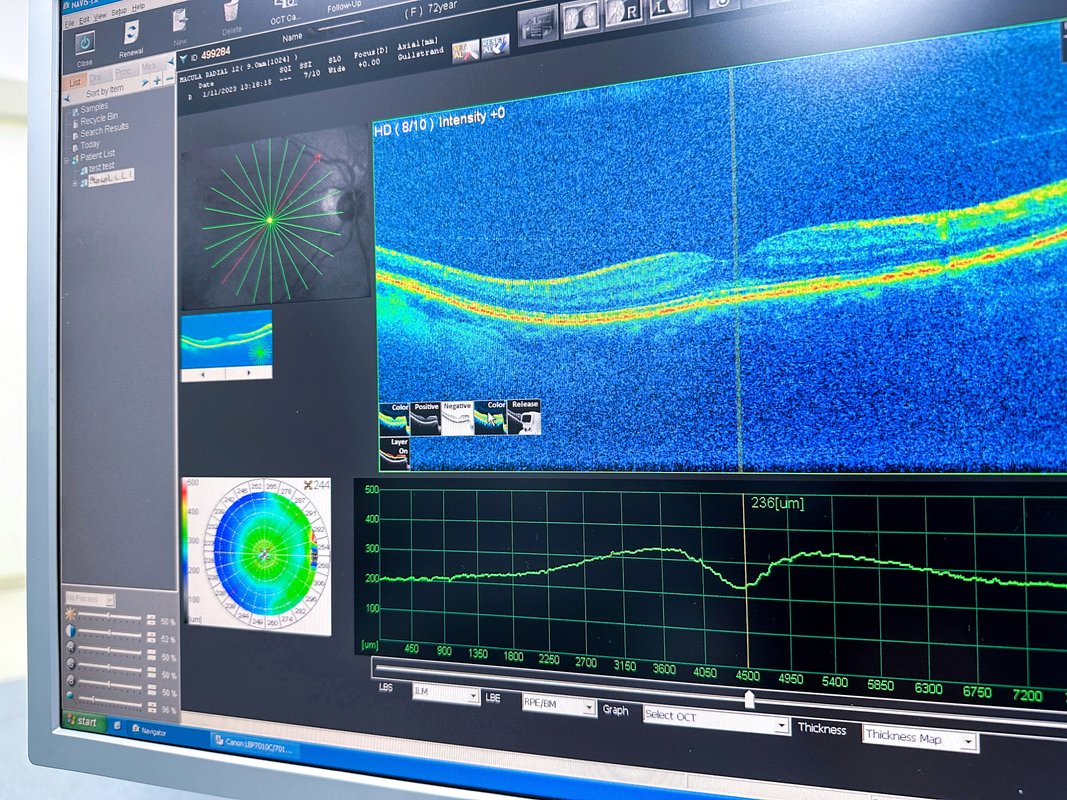Click the plus icon beside list tabs
The image size is (1067, 800).
157,80
